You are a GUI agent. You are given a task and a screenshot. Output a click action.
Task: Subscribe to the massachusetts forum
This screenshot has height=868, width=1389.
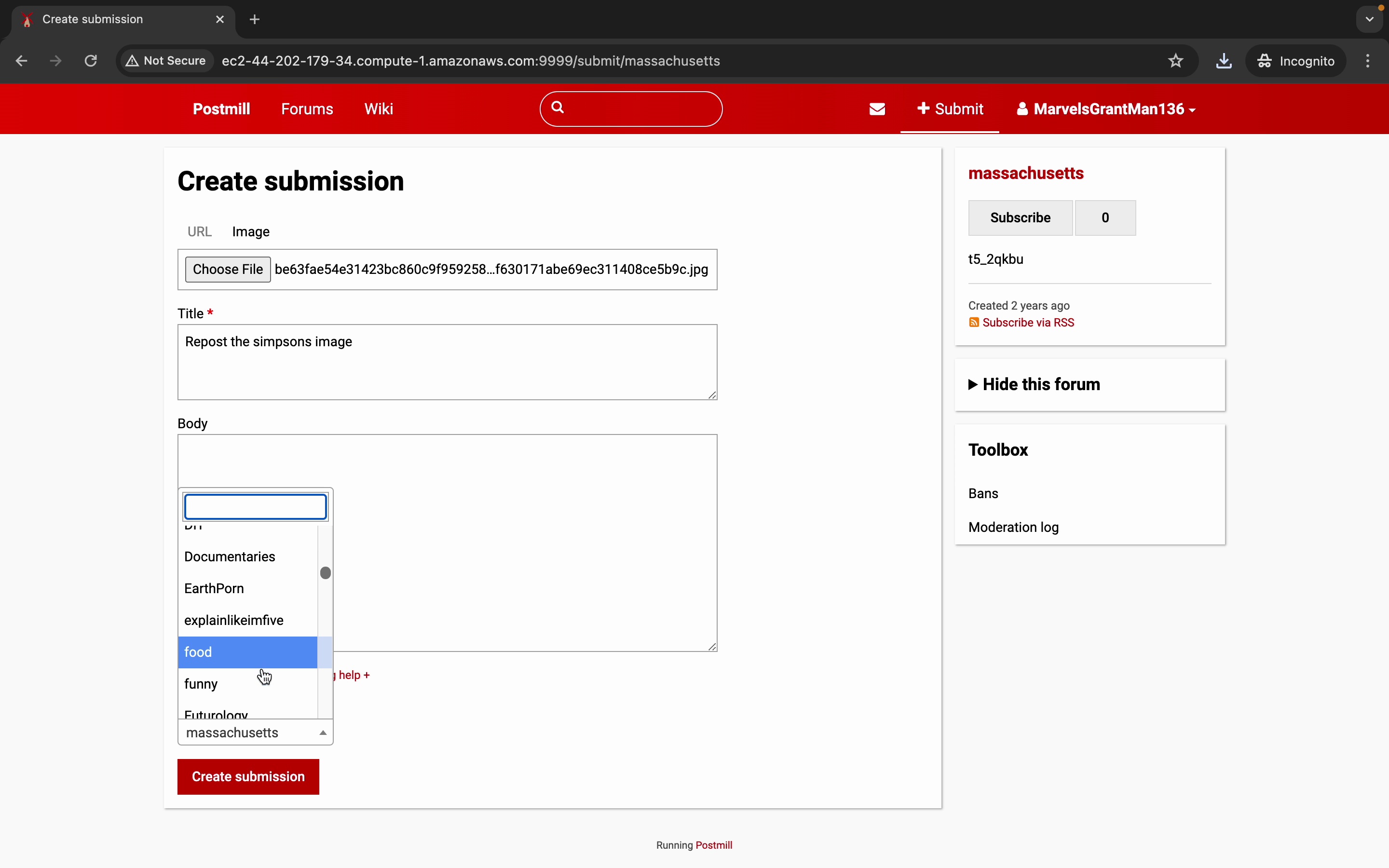(1020, 218)
